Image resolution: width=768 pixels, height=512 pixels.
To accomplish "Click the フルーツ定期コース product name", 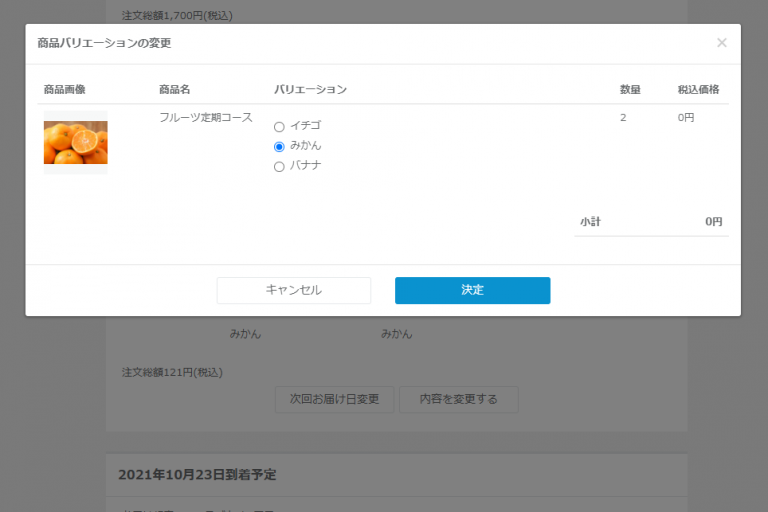I will (205, 117).
